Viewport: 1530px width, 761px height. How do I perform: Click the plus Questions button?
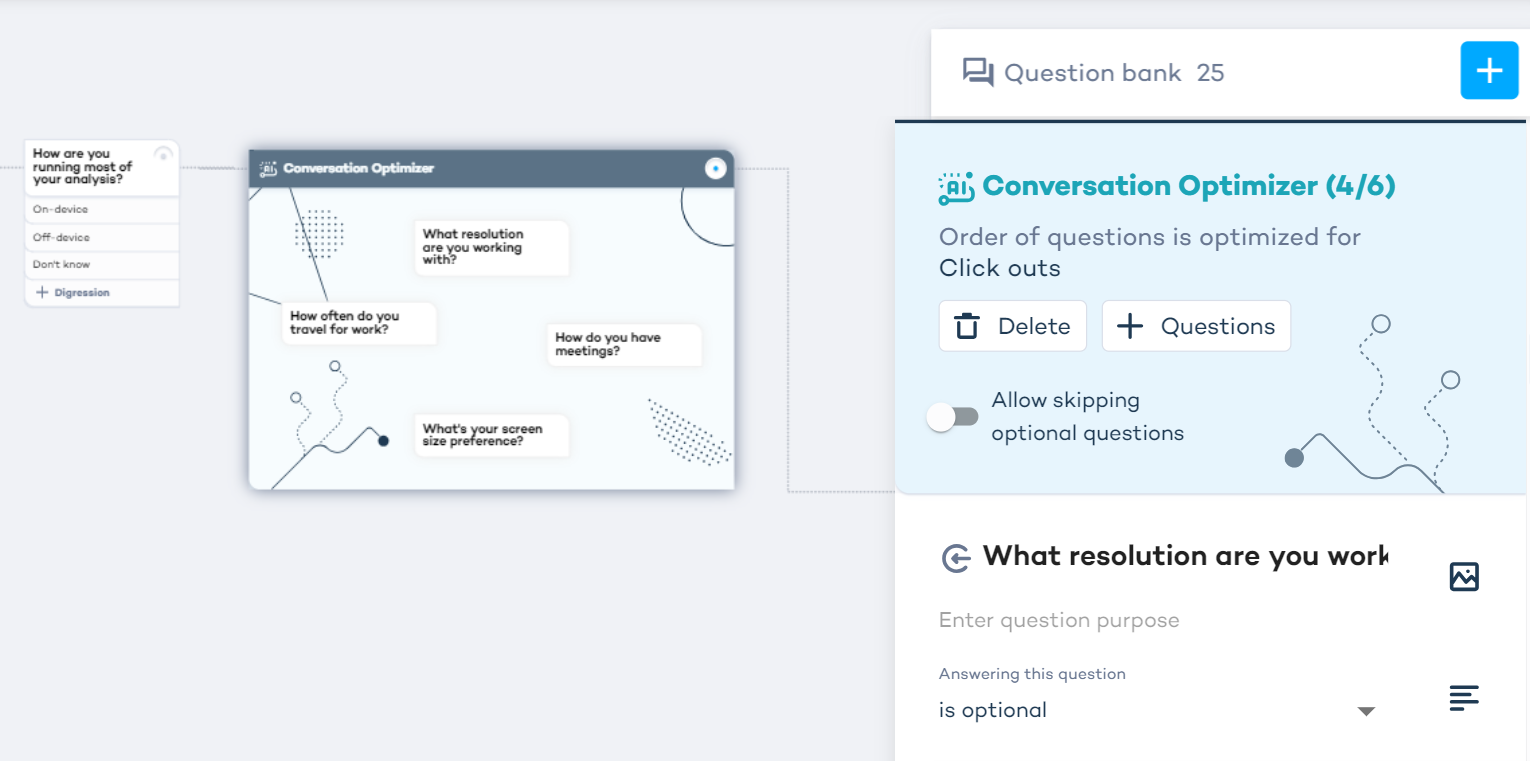point(1196,326)
